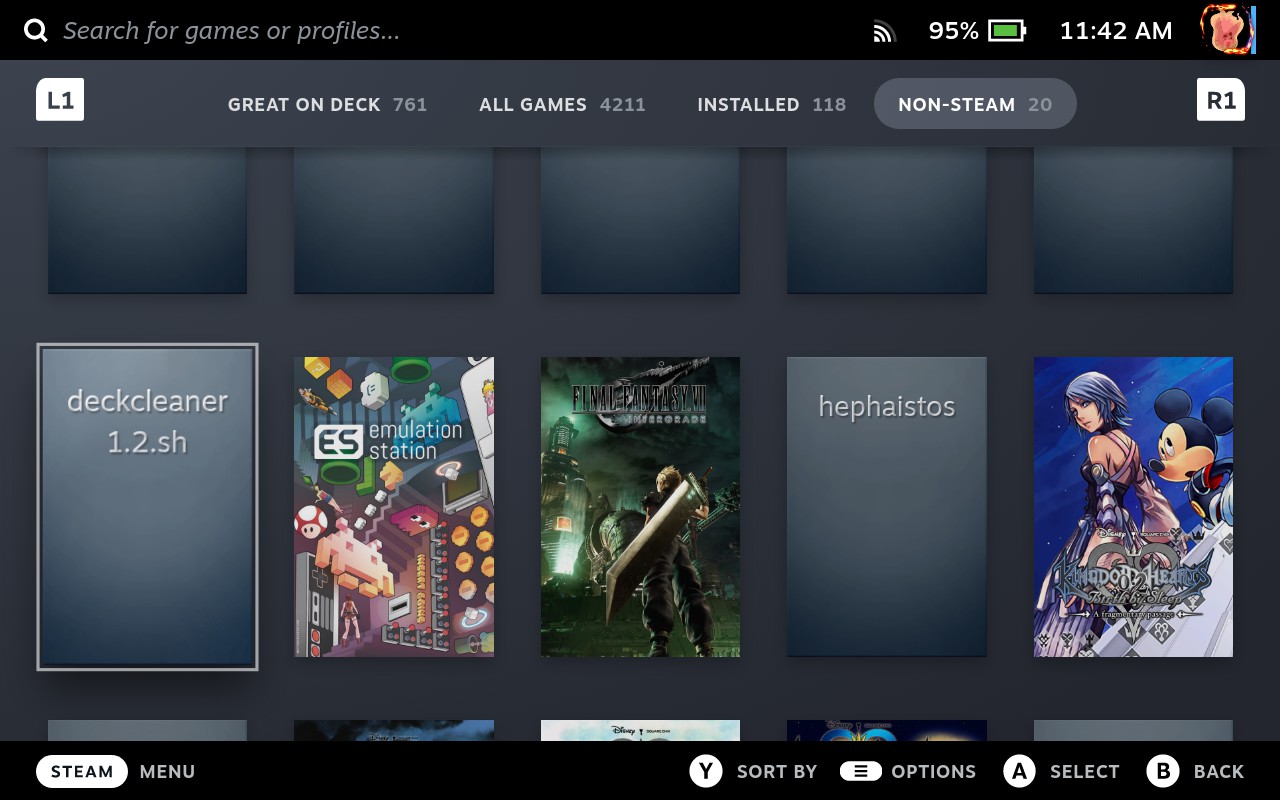Viewport: 1280px width, 800px height.
Task: Click the A button select icon
Action: 1019,771
